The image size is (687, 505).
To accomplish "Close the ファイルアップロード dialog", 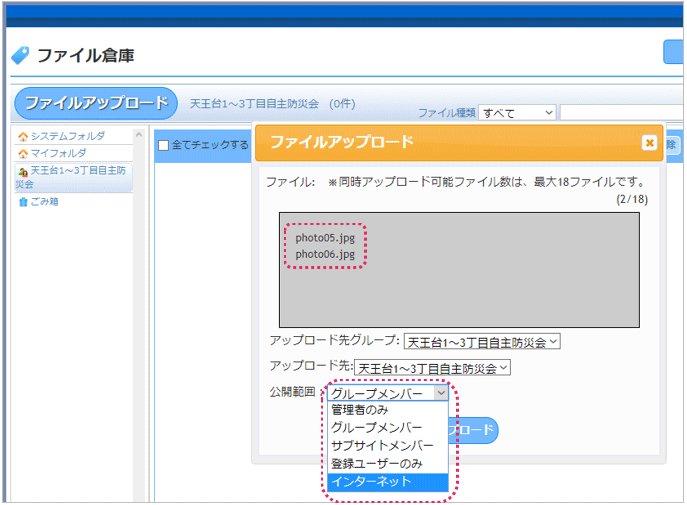I will [x=649, y=143].
